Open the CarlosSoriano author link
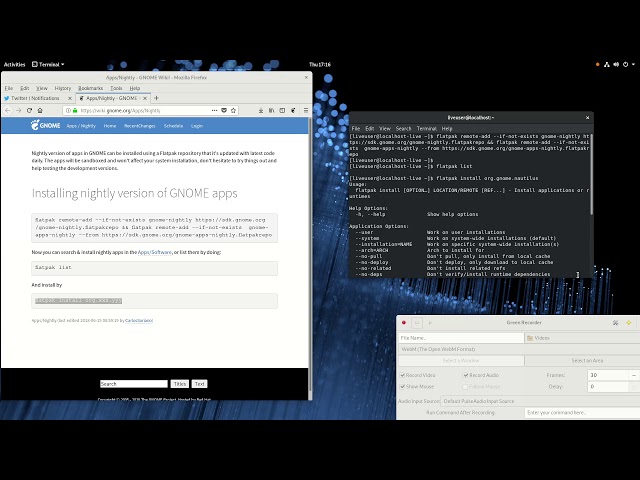 click(x=139, y=320)
